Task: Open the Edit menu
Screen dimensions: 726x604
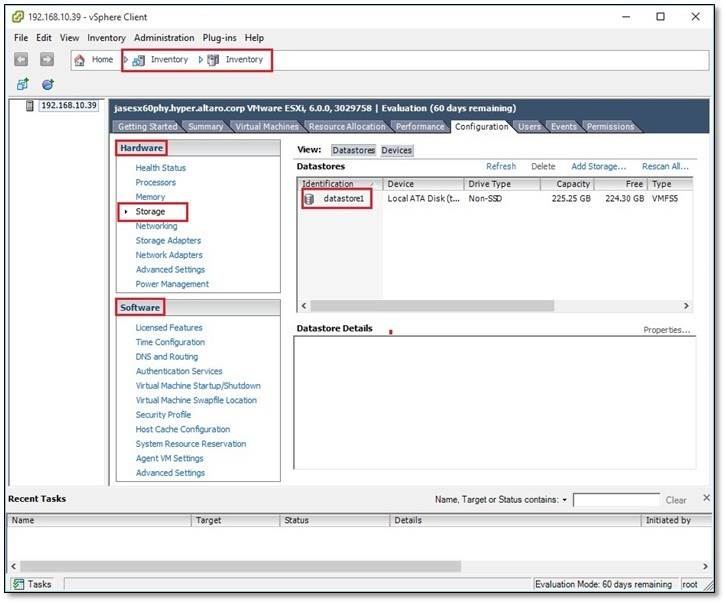Action: (x=44, y=38)
